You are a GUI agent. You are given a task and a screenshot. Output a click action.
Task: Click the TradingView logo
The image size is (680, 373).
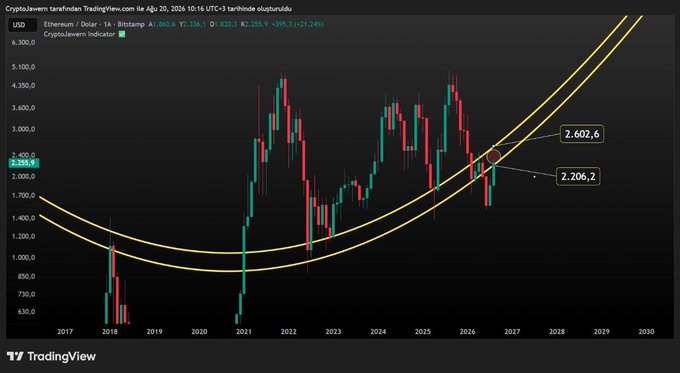coord(52,357)
